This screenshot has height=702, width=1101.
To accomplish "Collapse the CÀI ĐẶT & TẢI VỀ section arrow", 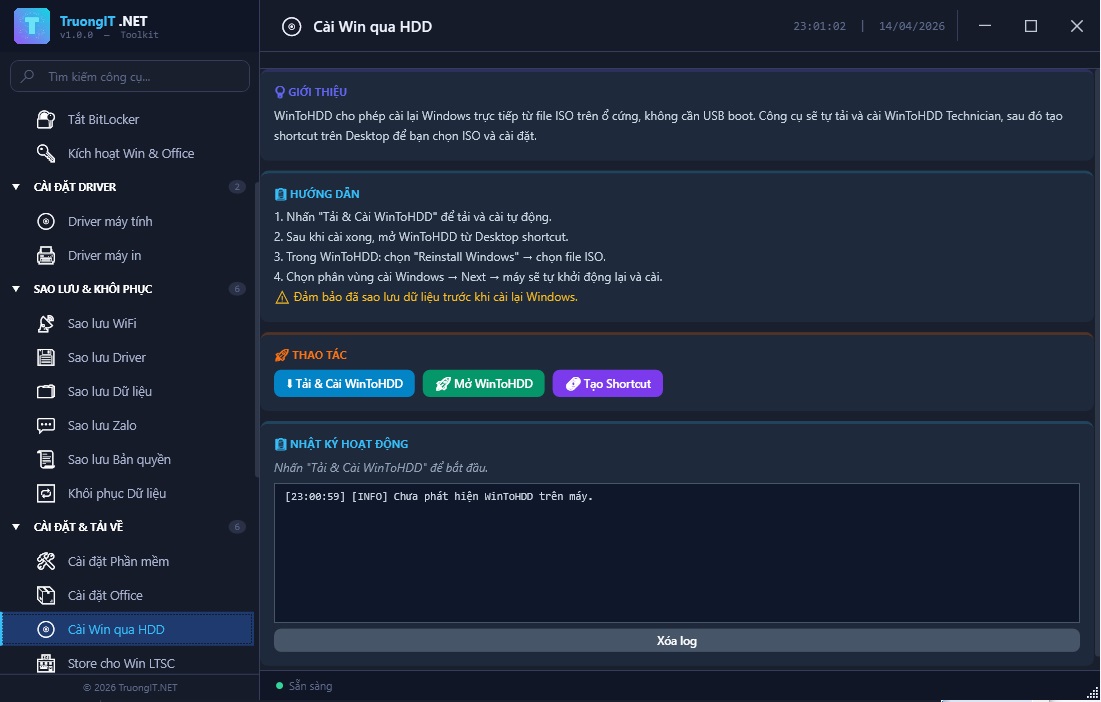I will (16, 528).
